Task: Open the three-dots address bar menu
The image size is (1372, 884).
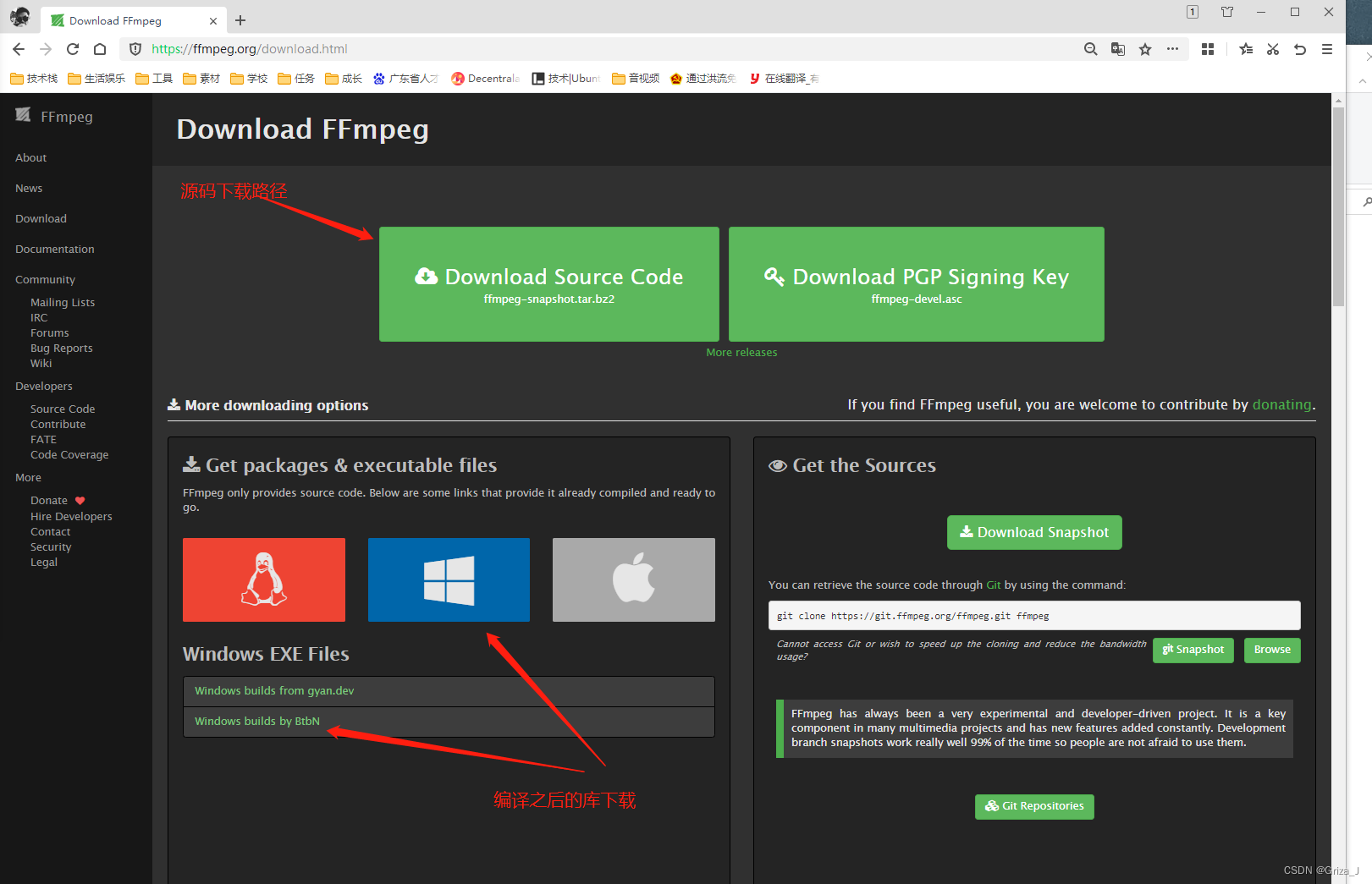Action: coord(1172,49)
